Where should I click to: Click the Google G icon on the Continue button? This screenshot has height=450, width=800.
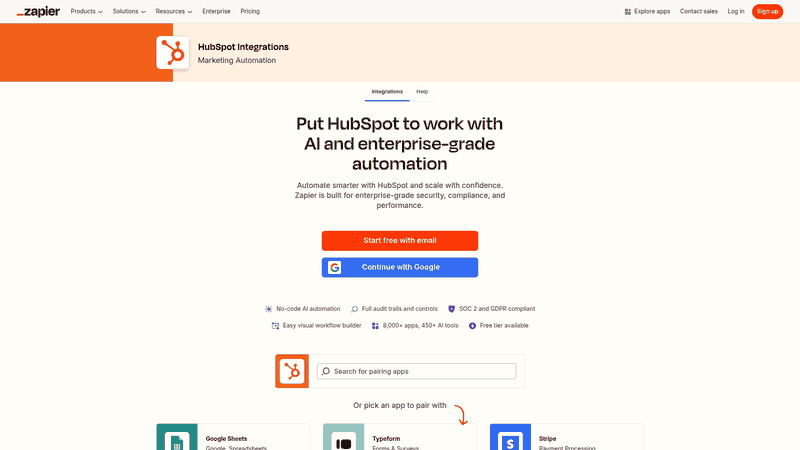(x=335, y=267)
